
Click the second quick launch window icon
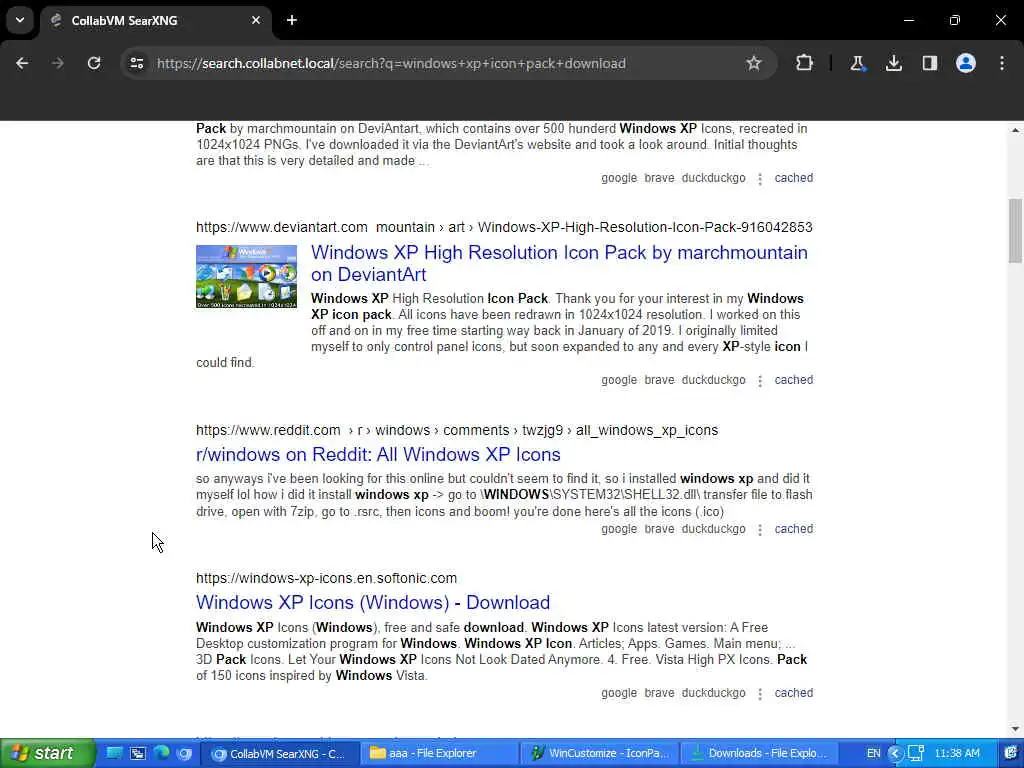pyautogui.click(x=138, y=754)
